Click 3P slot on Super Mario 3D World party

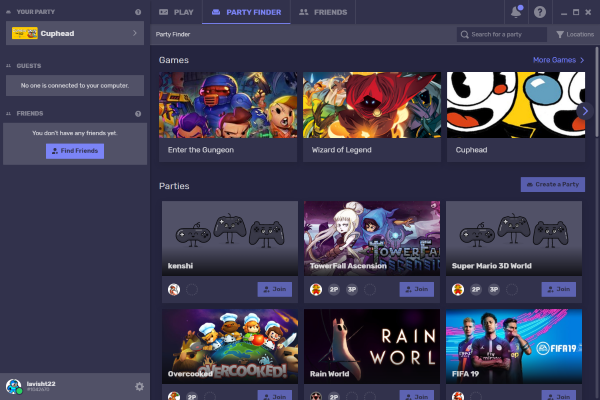click(x=494, y=289)
